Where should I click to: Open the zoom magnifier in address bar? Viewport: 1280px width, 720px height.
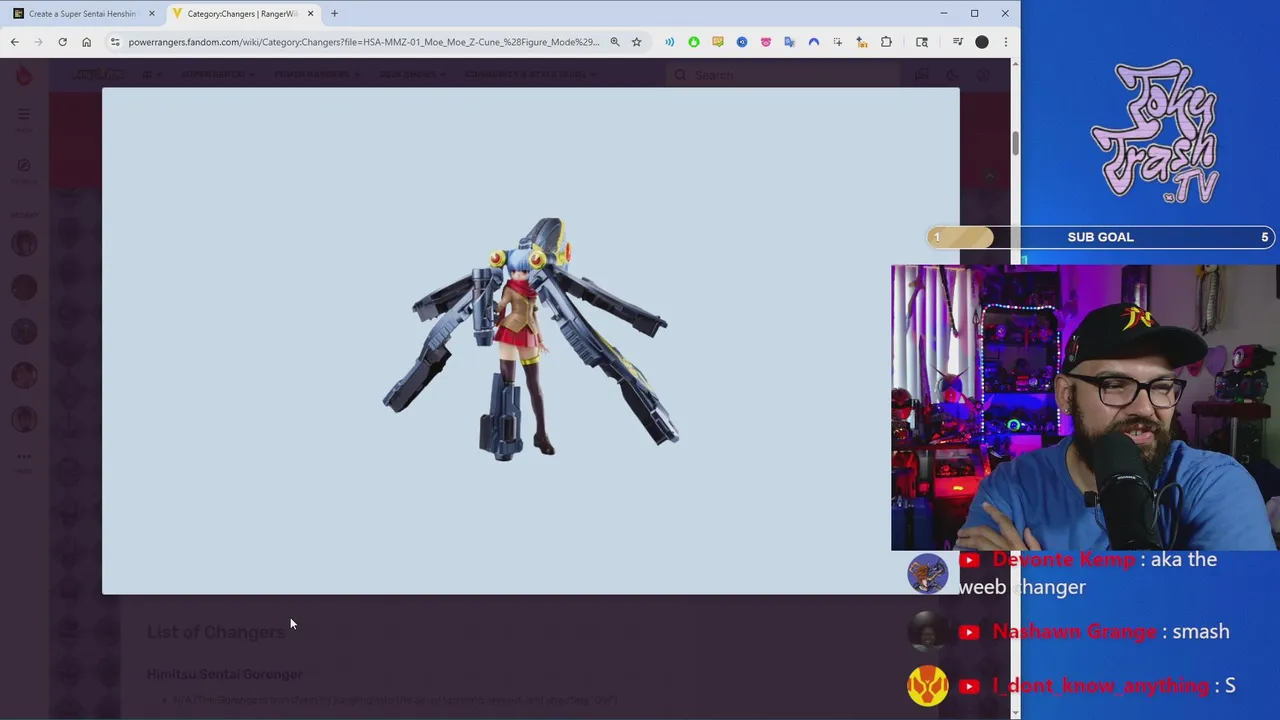click(x=615, y=42)
